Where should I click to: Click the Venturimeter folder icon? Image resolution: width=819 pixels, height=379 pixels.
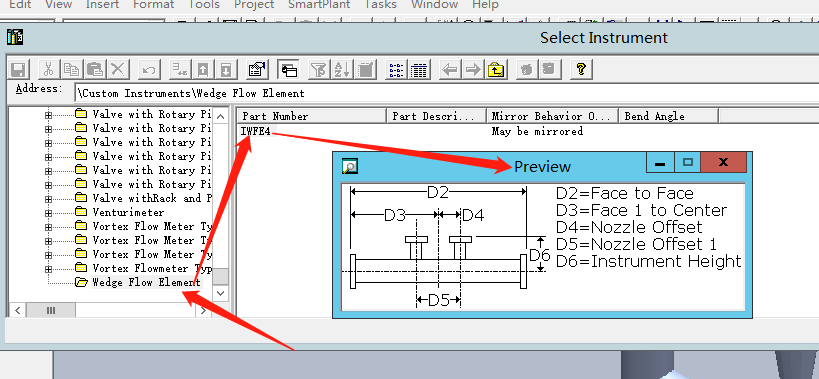pyautogui.click(x=81, y=212)
